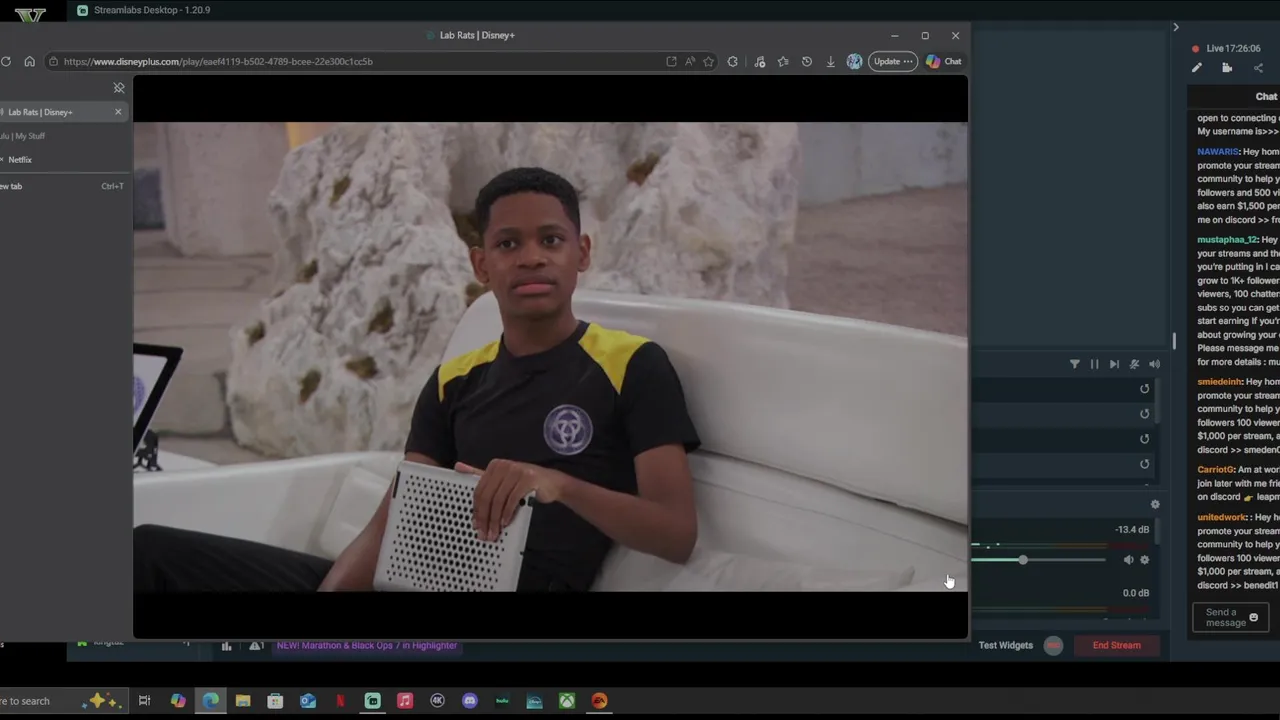This screenshot has height=720, width=1280.
Task: Unpin the vertical tabs pane
Action: (x=119, y=88)
